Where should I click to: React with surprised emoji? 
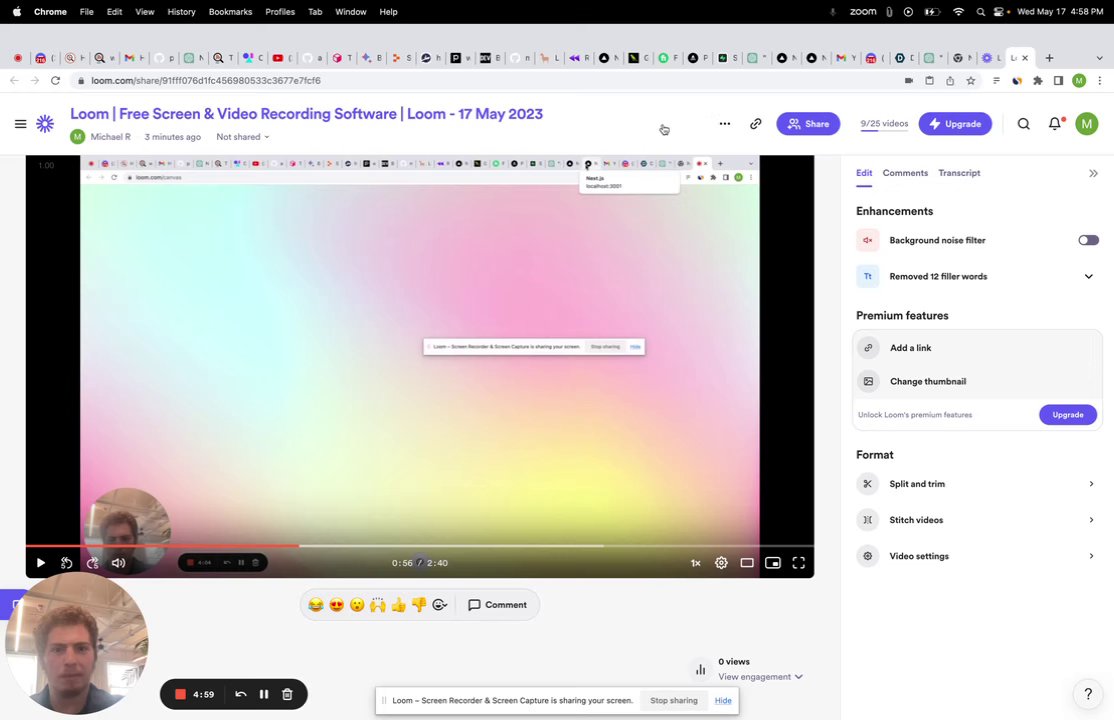point(357,605)
